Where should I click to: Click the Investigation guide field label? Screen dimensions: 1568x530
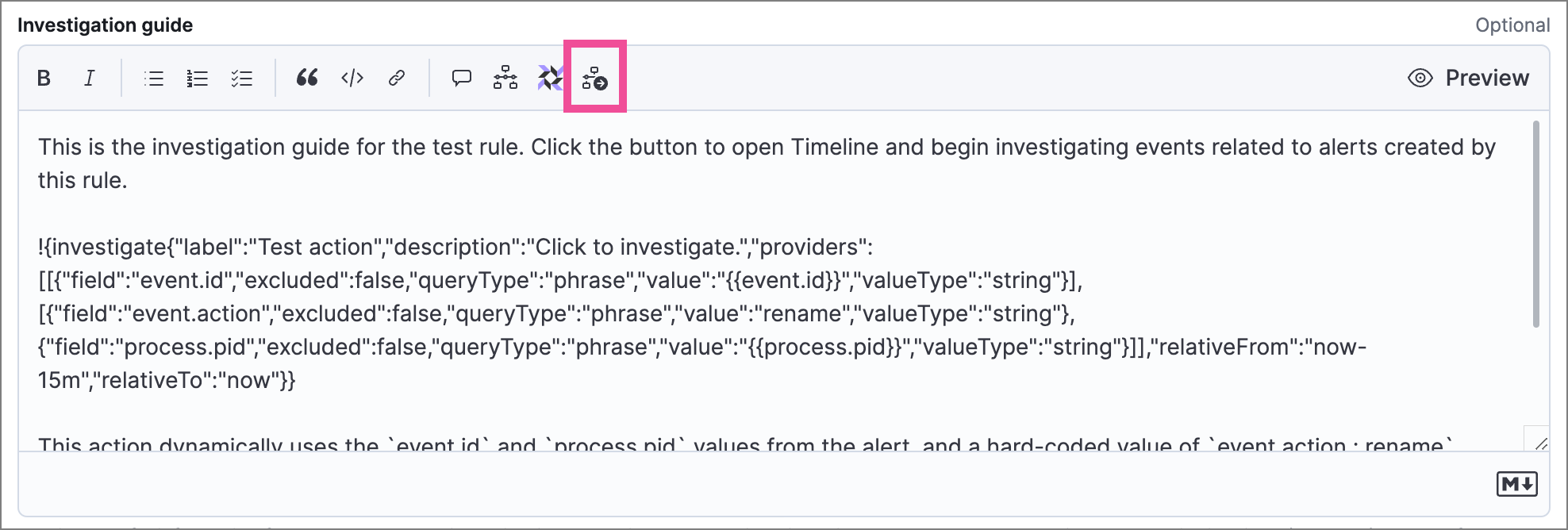[105, 25]
